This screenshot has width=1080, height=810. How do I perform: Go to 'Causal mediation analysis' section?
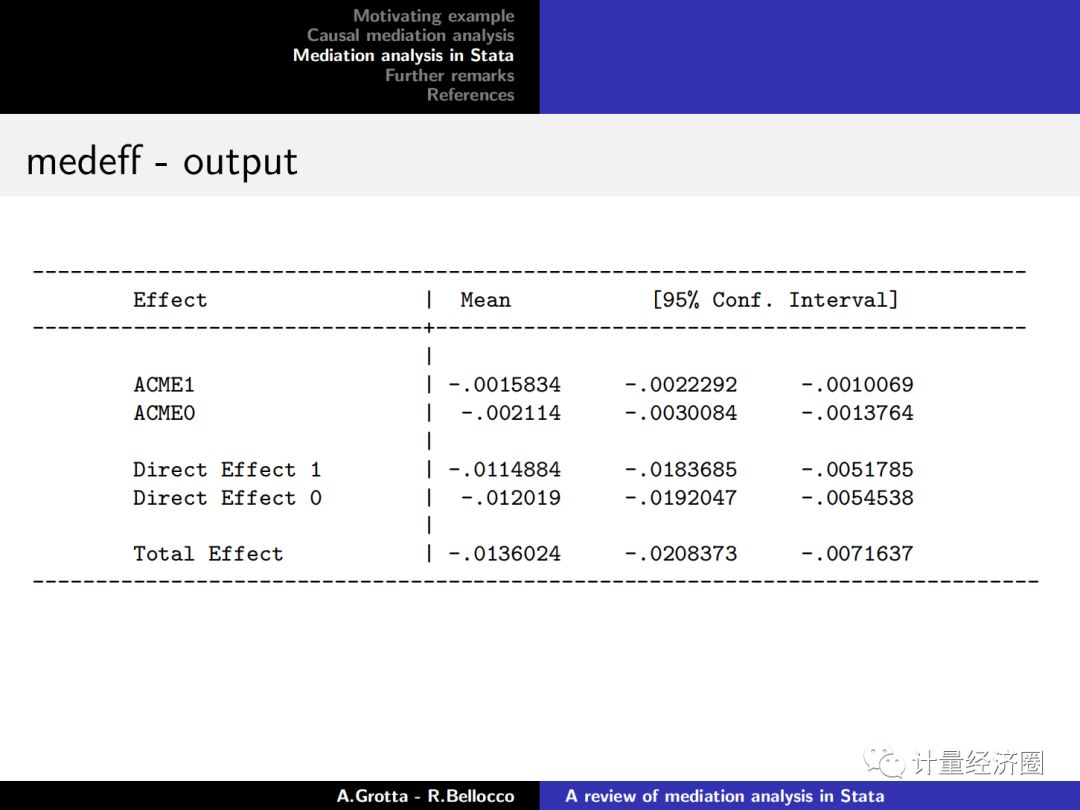click(x=411, y=35)
